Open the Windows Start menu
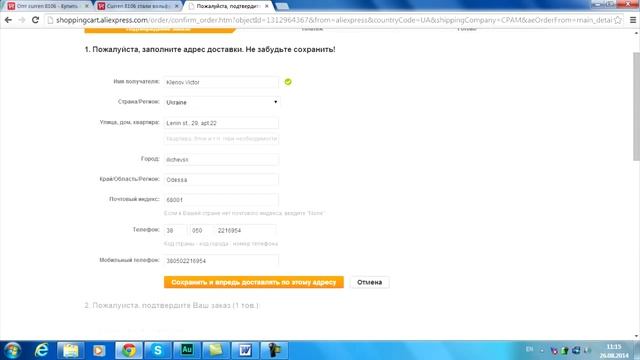 point(12,350)
